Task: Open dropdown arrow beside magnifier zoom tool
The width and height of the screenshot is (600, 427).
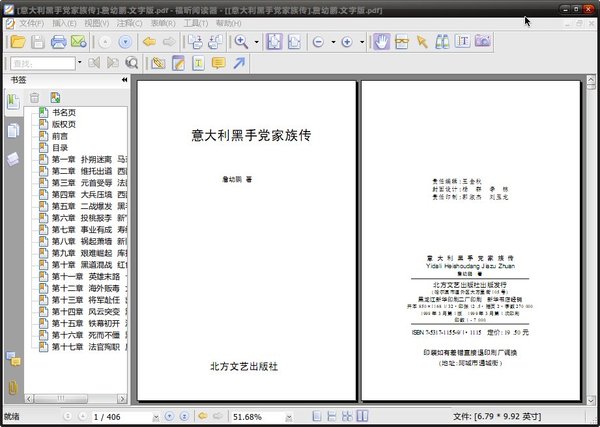Action: click(x=256, y=42)
